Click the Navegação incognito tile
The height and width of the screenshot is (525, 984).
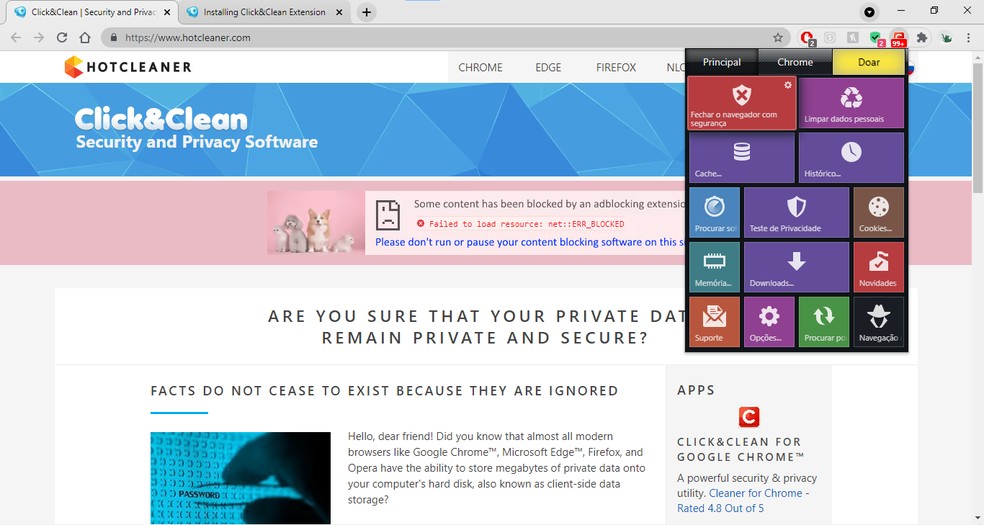[x=879, y=321]
